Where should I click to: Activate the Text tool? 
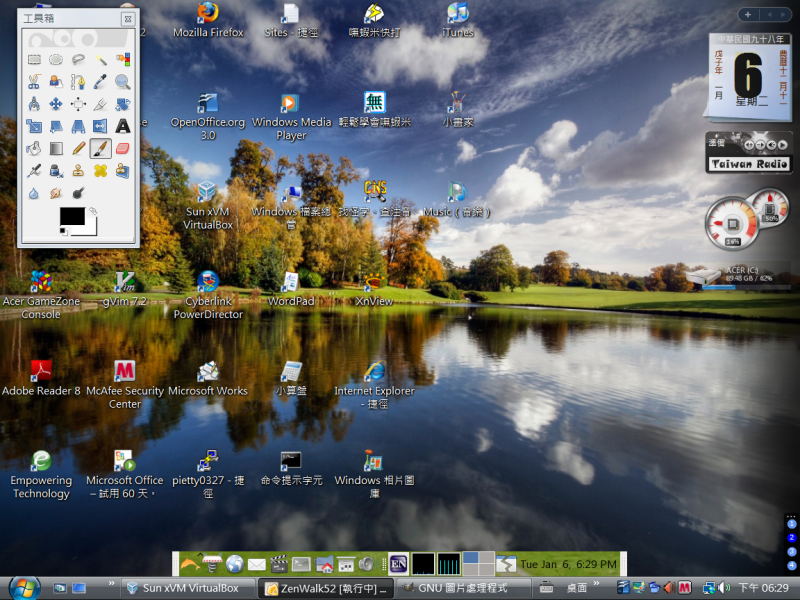coord(122,126)
